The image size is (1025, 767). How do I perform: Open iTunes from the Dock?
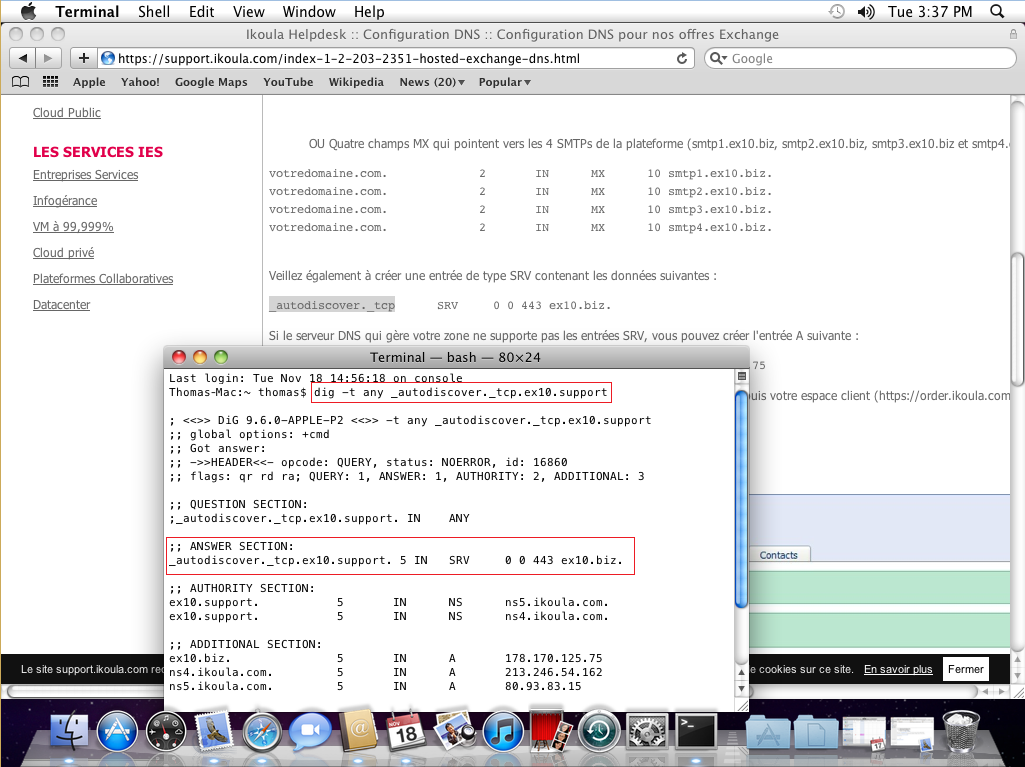pos(502,730)
